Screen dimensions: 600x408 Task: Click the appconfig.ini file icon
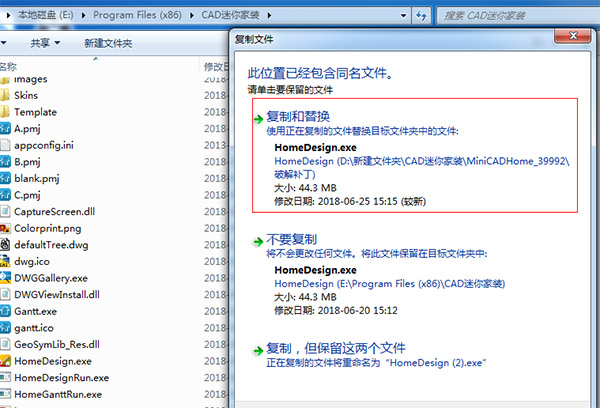point(5,145)
